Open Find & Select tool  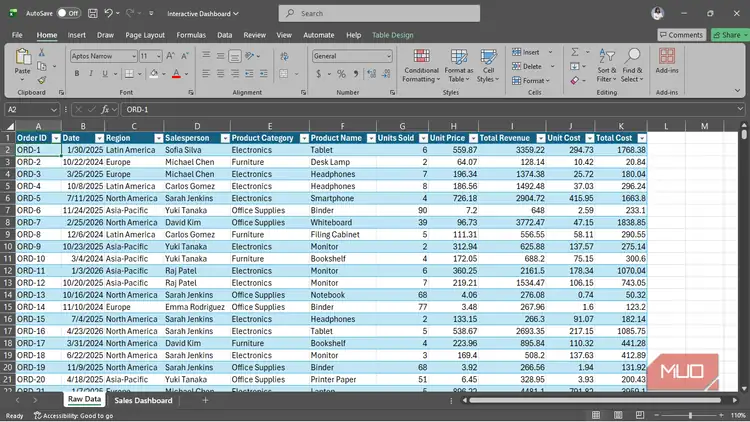(632, 66)
